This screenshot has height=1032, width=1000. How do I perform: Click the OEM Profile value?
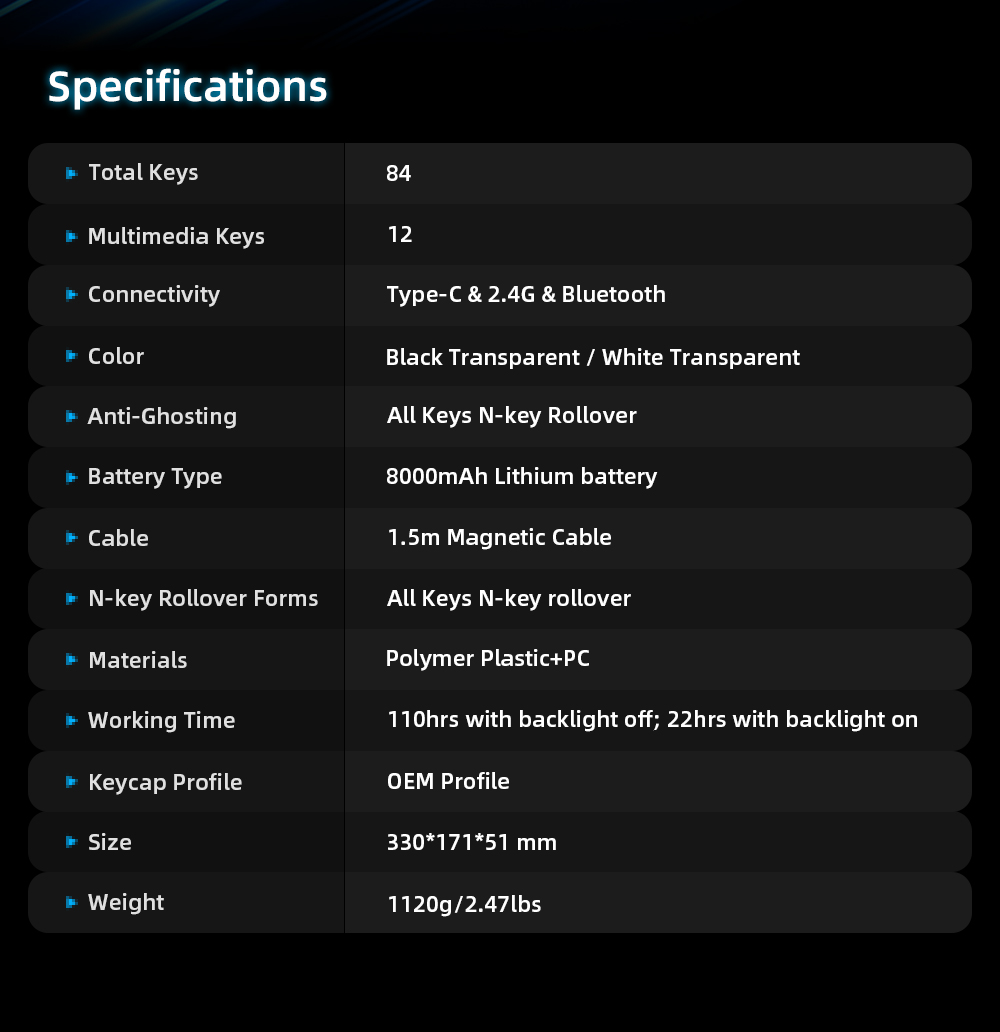(448, 781)
